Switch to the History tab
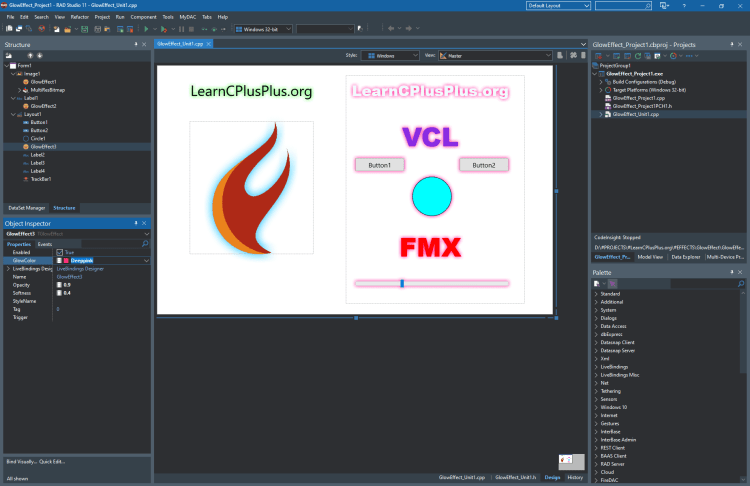The image size is (750, 486). [575, 477]
